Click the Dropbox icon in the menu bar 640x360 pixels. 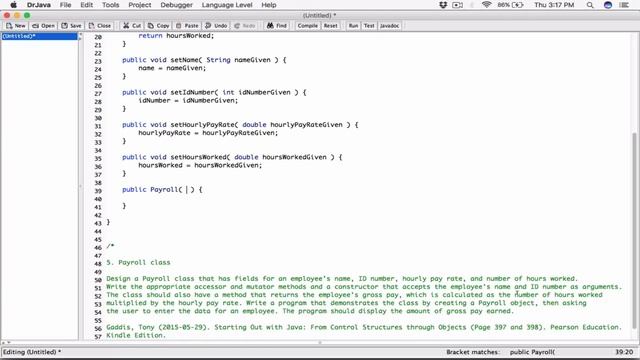(x=443, y=5)
